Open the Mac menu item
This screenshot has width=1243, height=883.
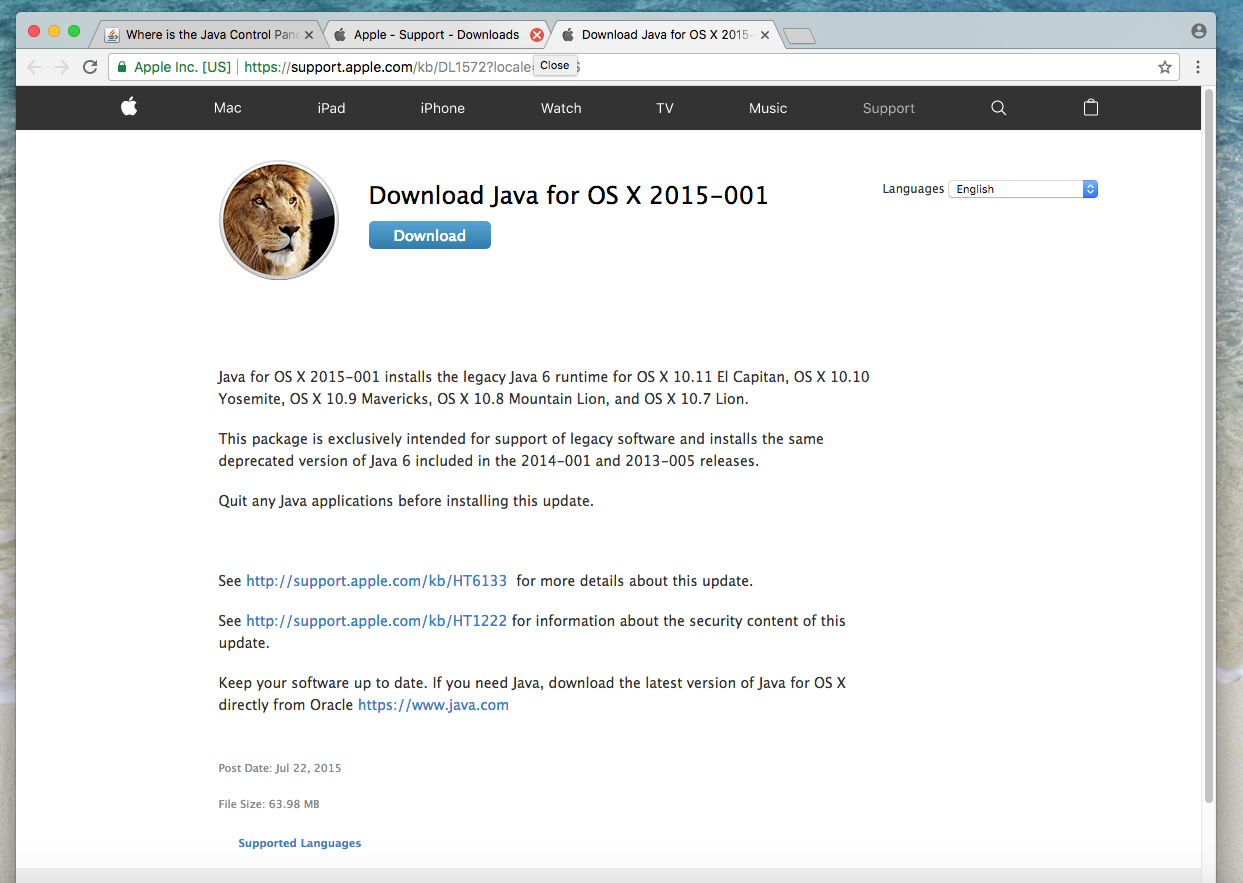pos(228,108)
